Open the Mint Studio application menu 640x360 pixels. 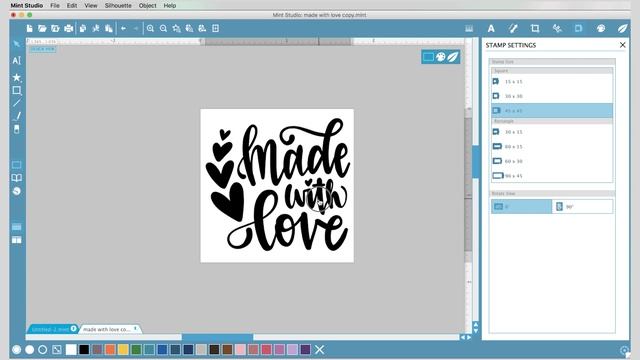(27, 6)
